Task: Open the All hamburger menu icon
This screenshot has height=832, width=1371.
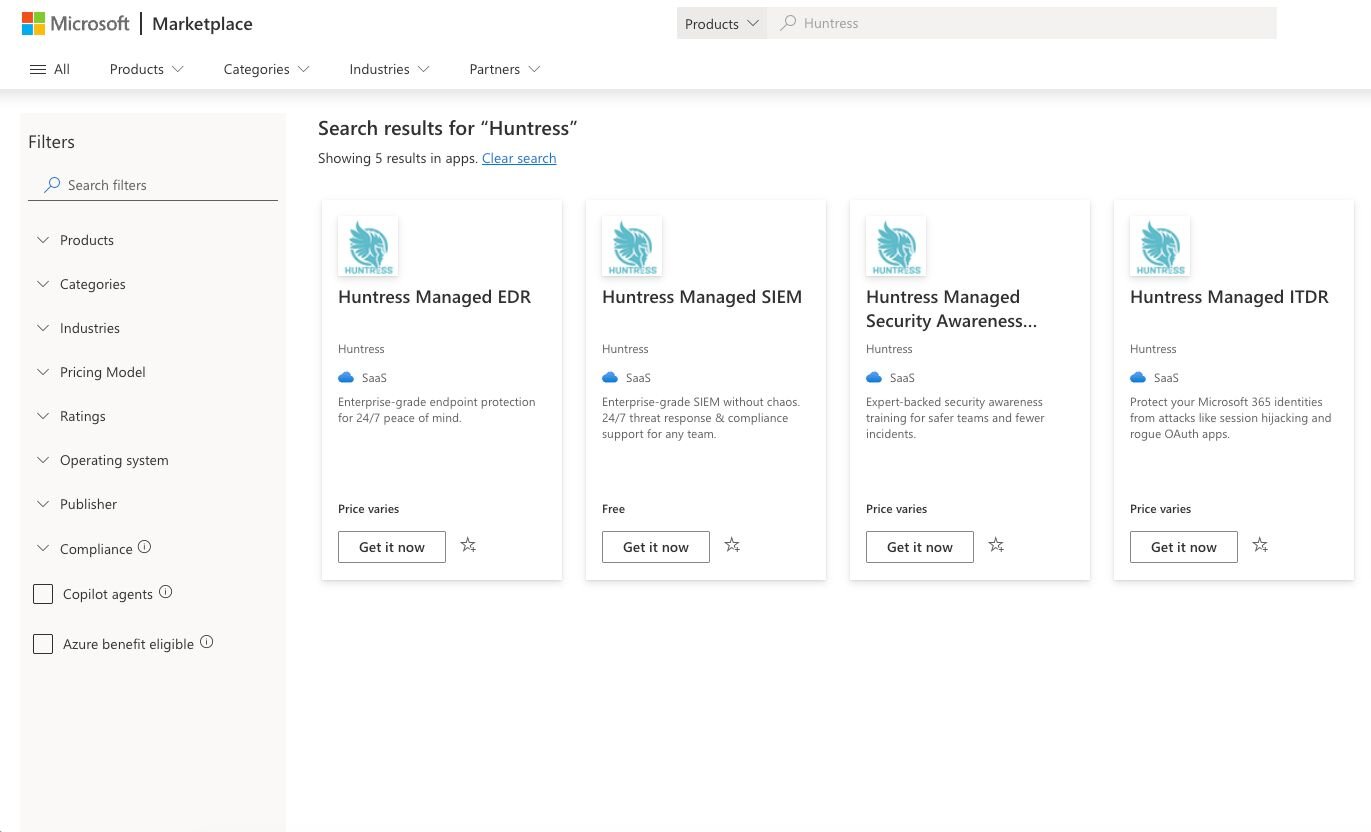Action: click(38, 69)
